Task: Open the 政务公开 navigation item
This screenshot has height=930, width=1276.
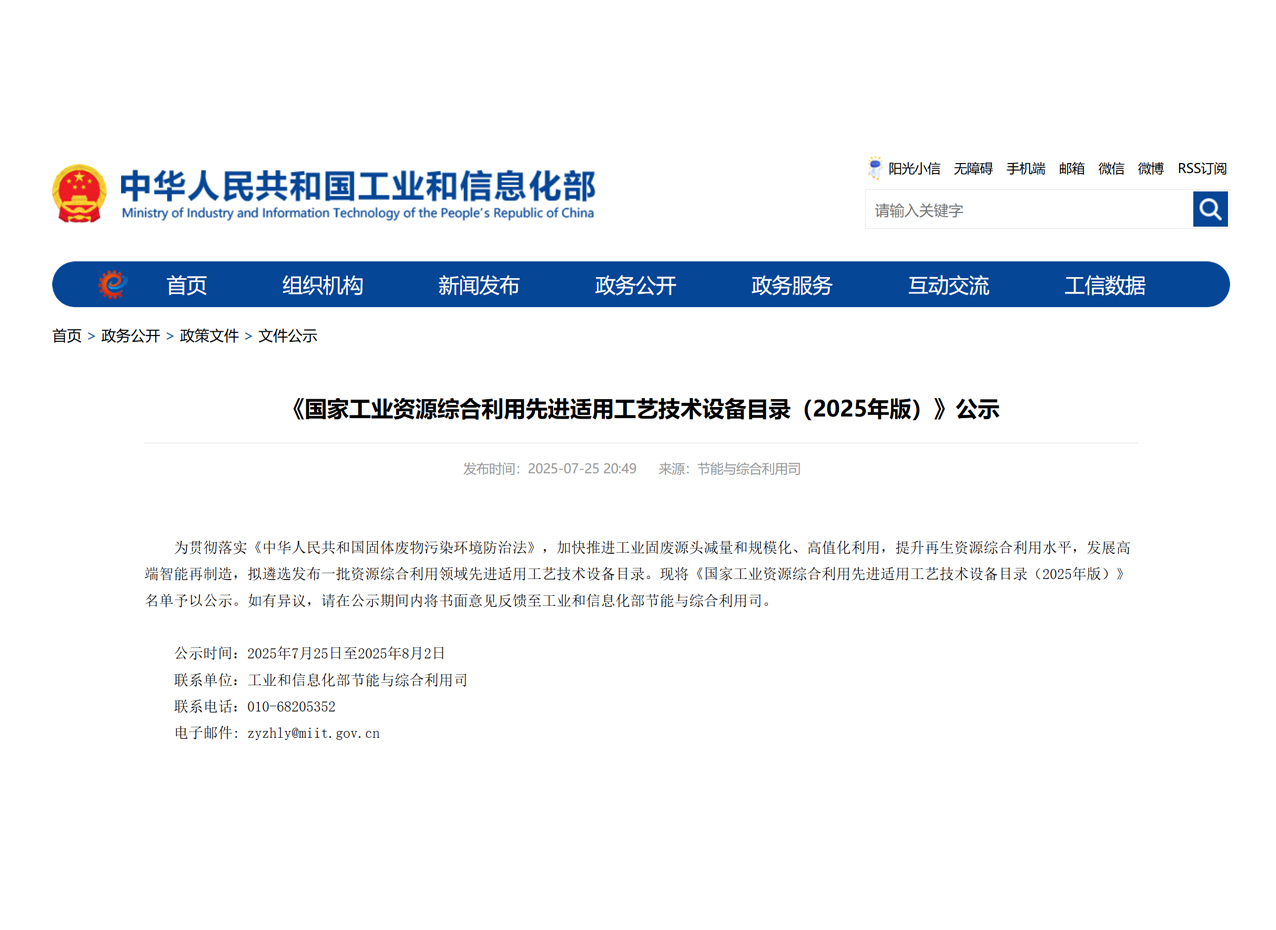Action: point(636,285)
